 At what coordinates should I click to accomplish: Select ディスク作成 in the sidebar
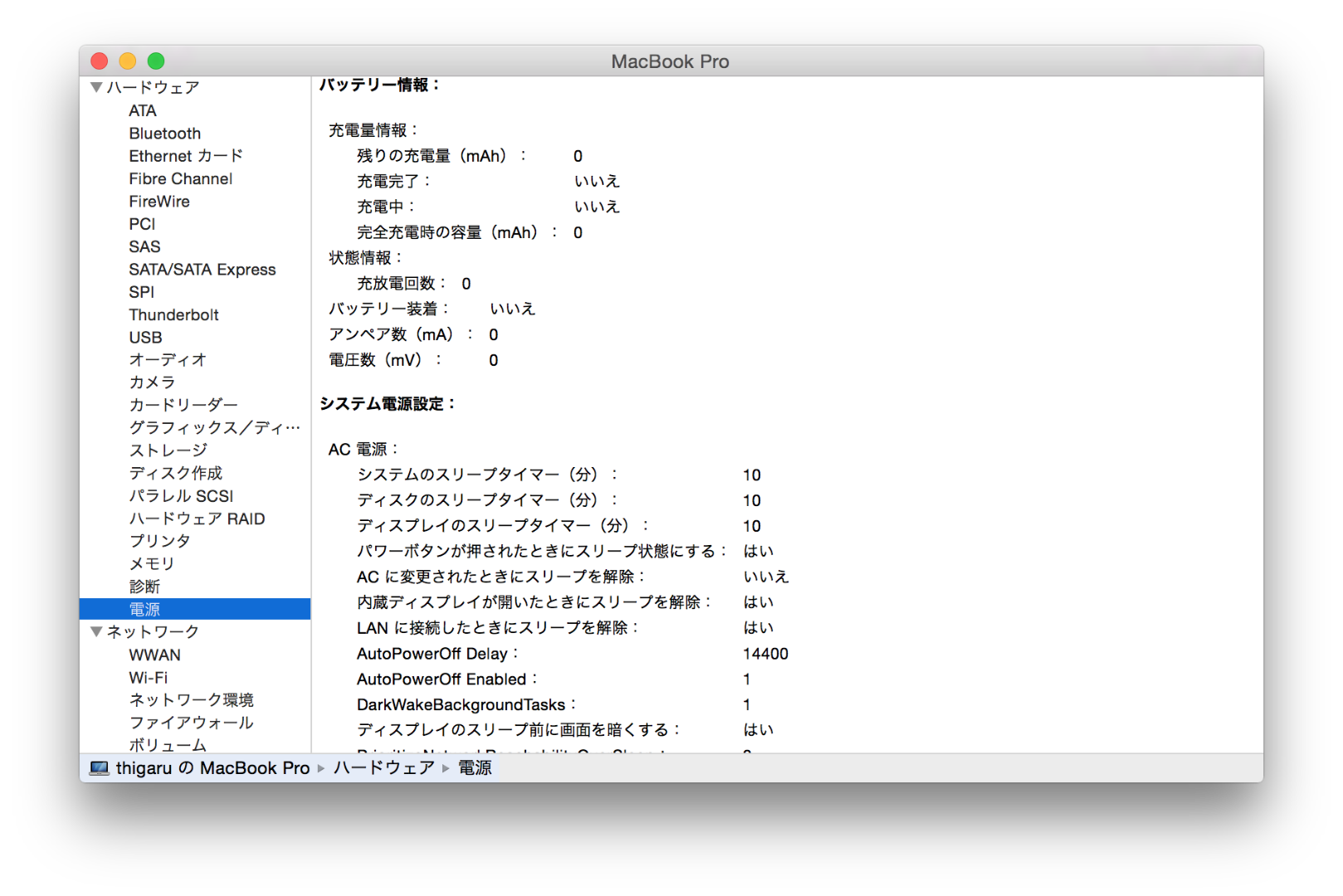(x=176, y=473)
